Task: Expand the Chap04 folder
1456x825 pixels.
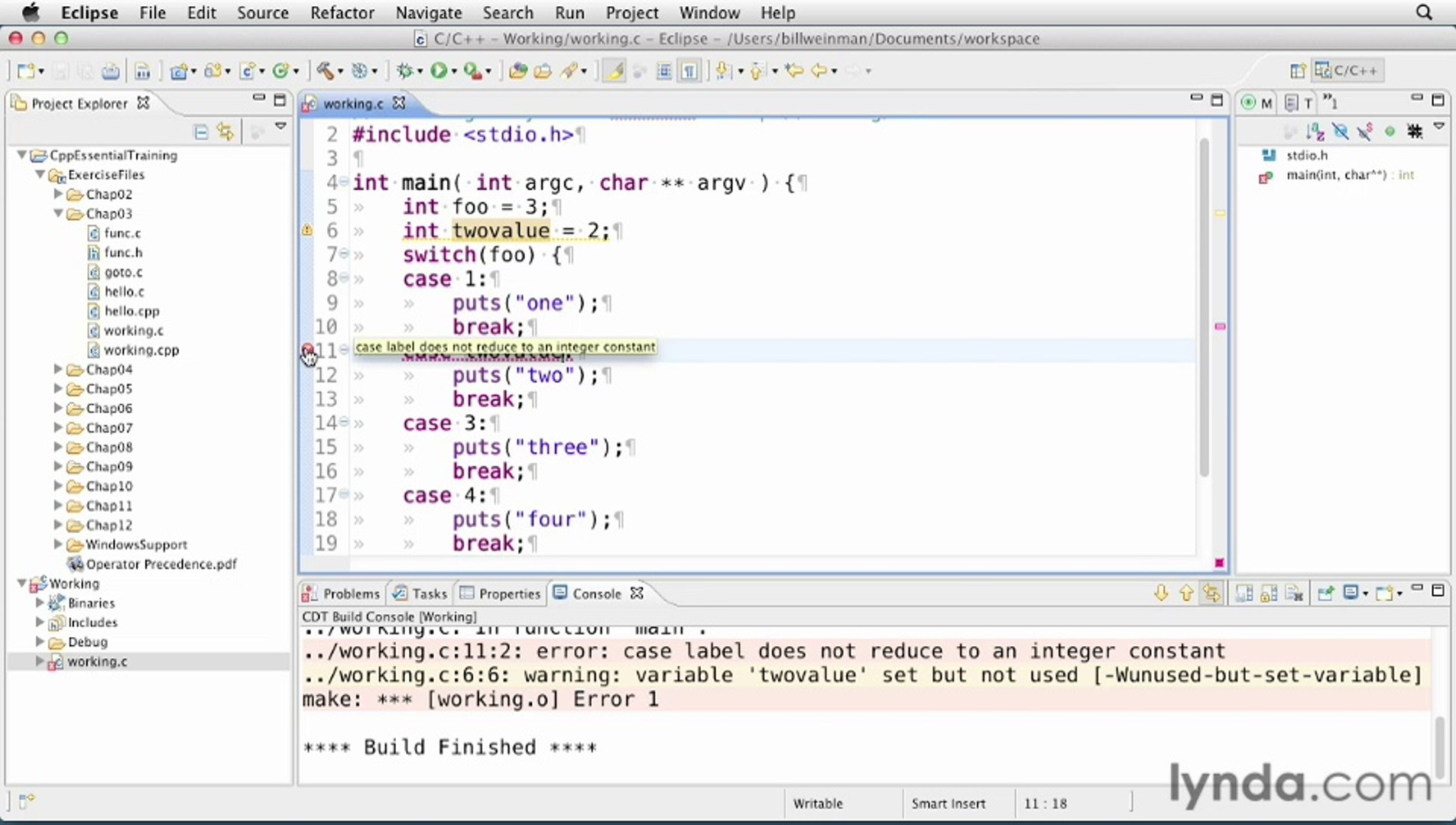Action: (x=58, y=370)
